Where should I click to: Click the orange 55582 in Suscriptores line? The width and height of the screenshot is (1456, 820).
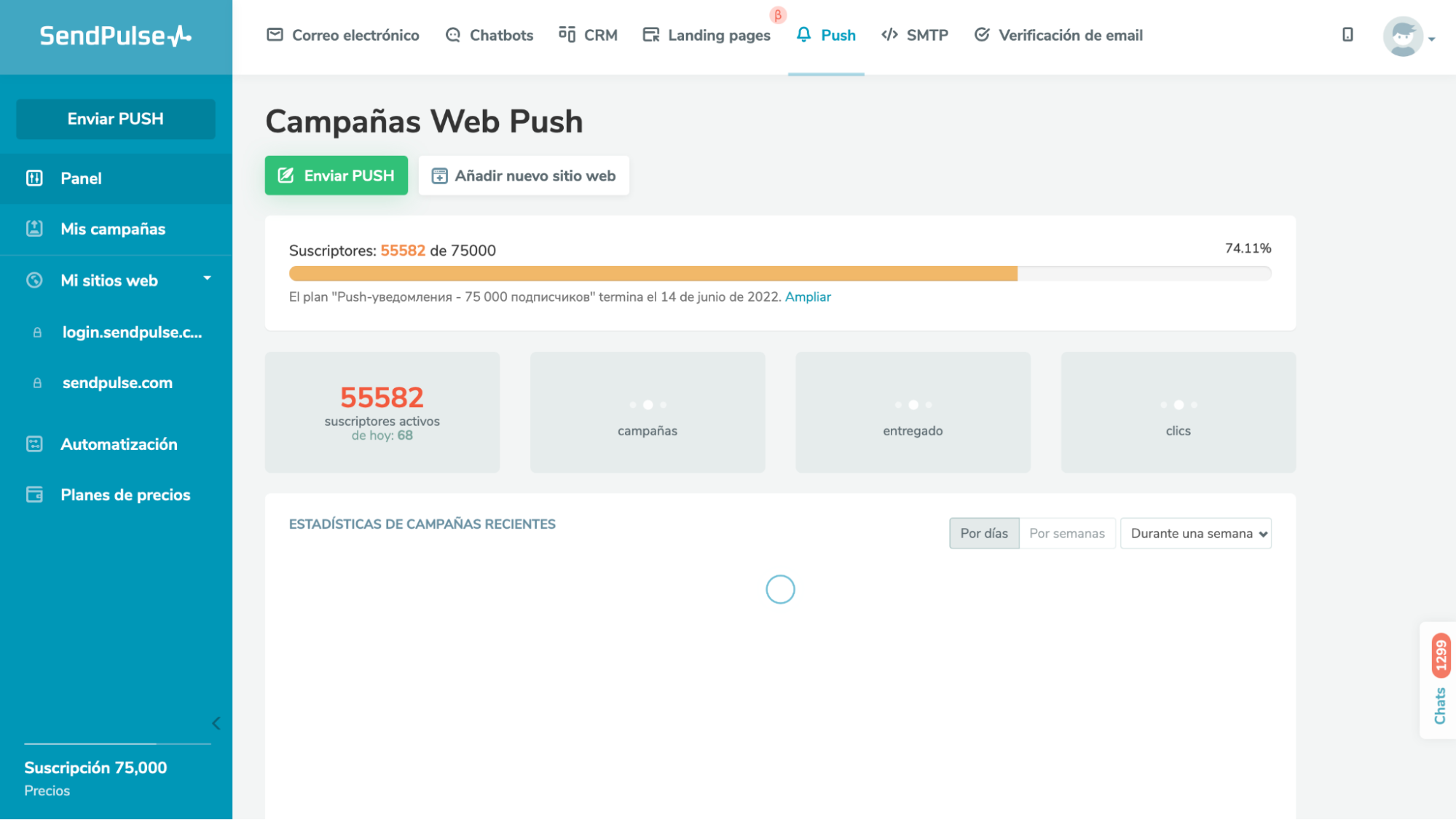403,251
